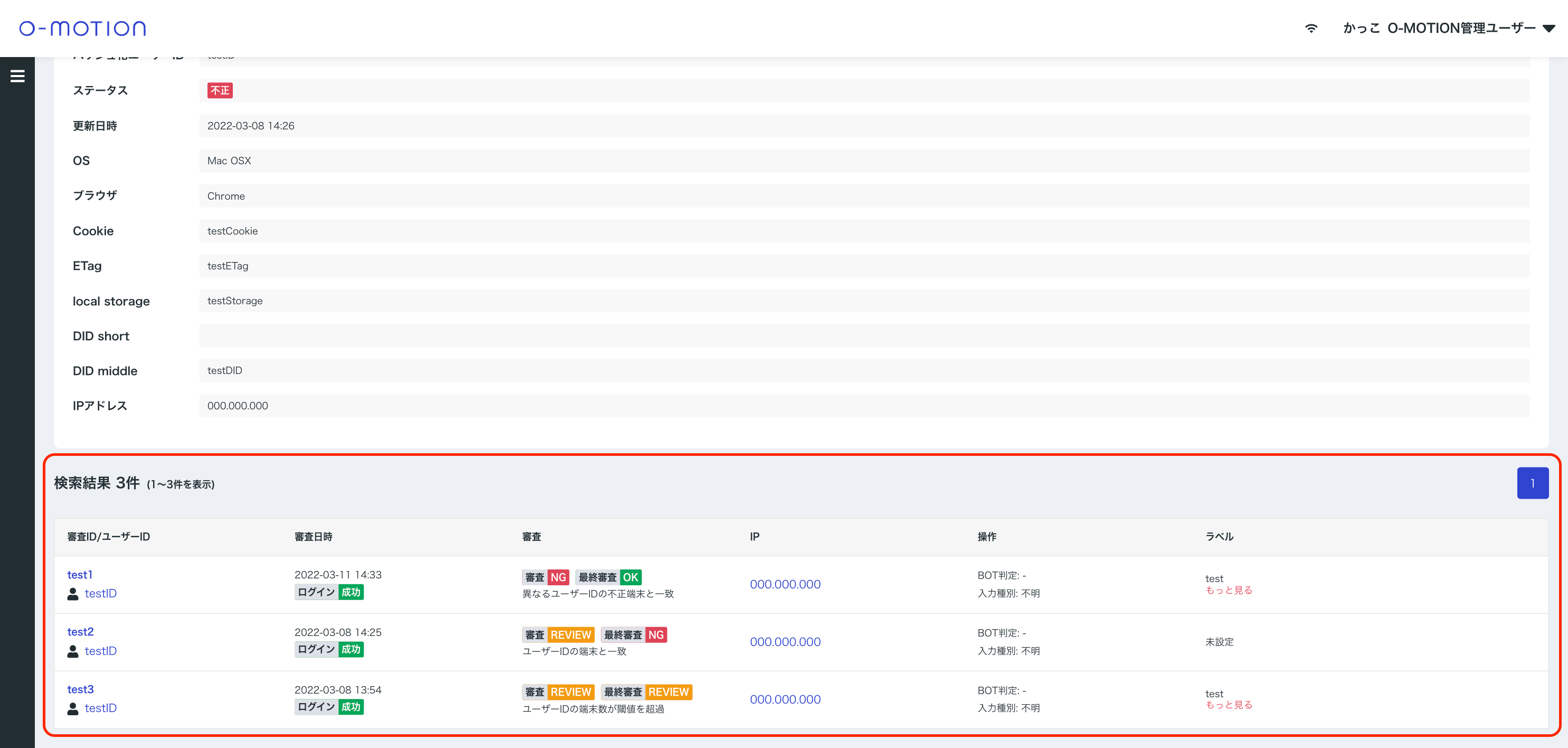Go to page 1 of results
The image size is (1568, 748).
click(x=1532, y=483)
